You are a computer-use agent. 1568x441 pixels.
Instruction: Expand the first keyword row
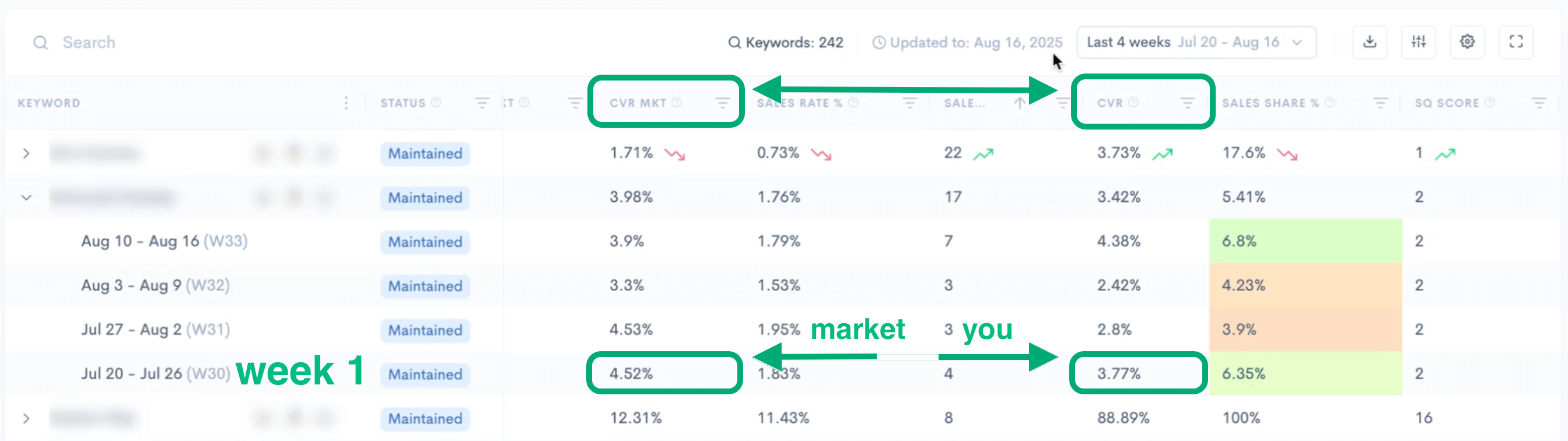tap(26, 153)
